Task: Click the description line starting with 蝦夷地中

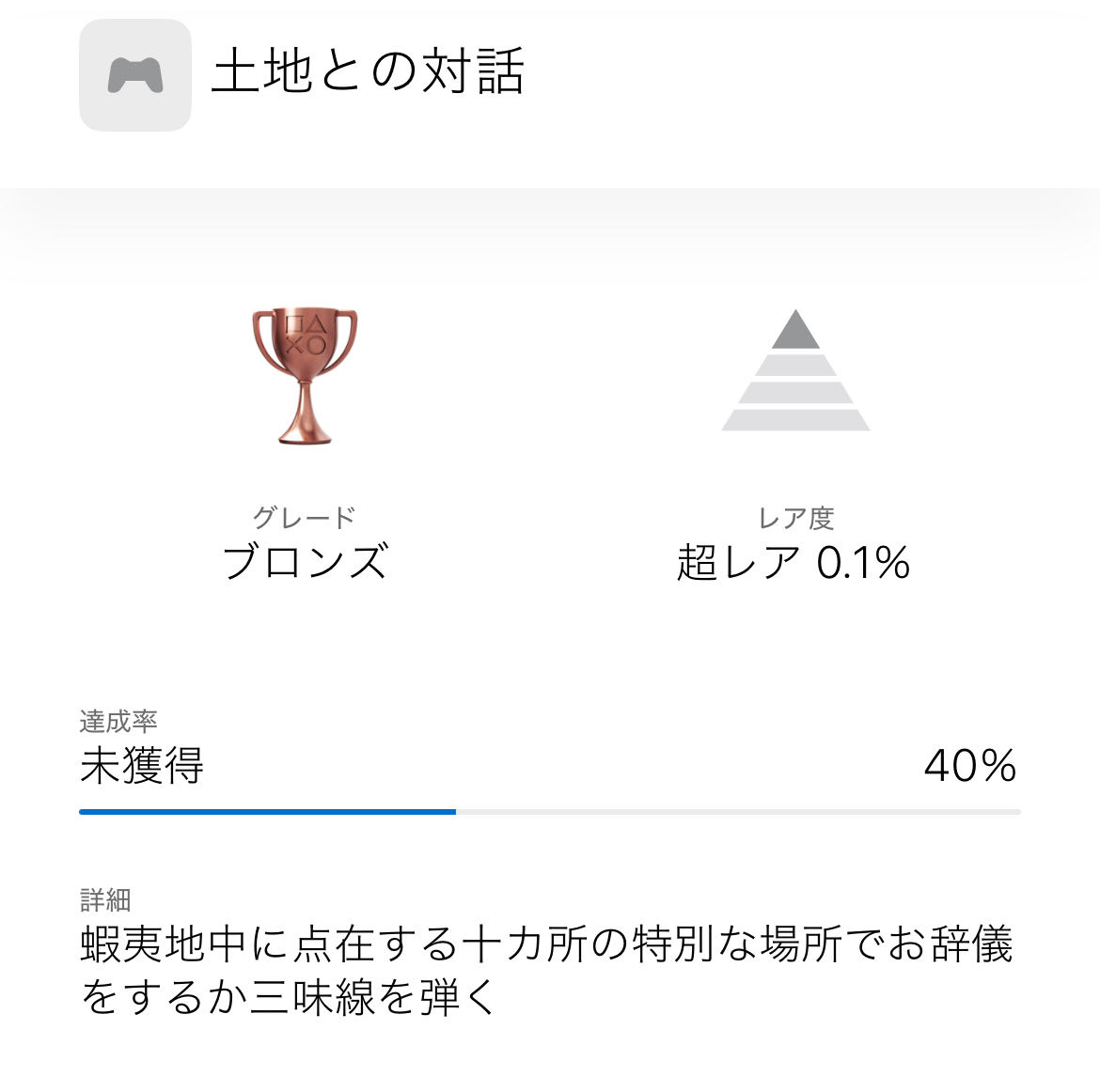Action: pyautogui.click(x=546, y=944)
